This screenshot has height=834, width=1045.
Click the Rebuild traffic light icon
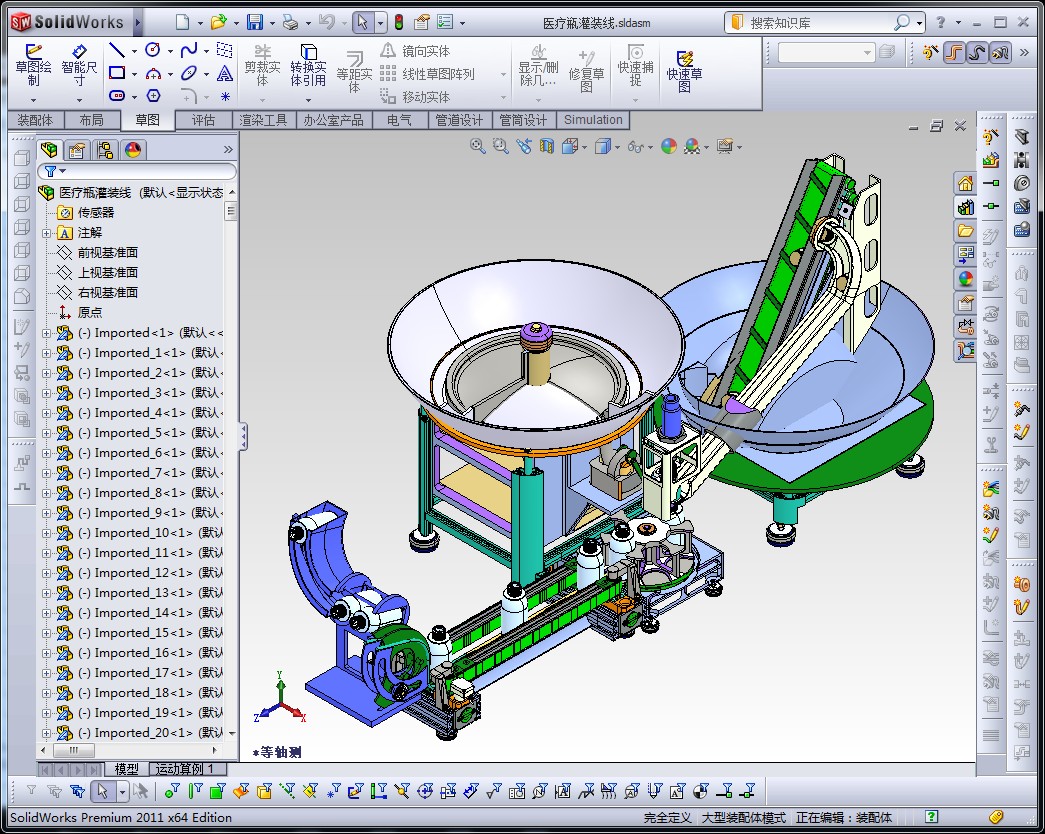click(x=398, y=22)
